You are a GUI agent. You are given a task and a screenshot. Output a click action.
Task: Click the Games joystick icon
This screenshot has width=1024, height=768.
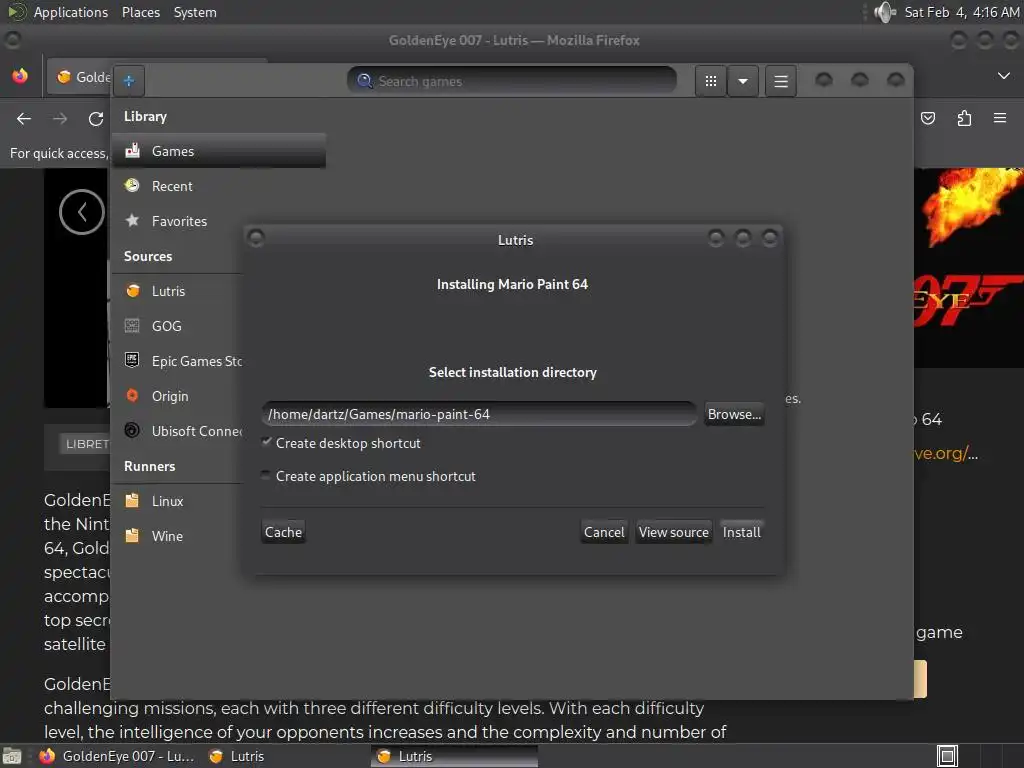click(133, 150)
